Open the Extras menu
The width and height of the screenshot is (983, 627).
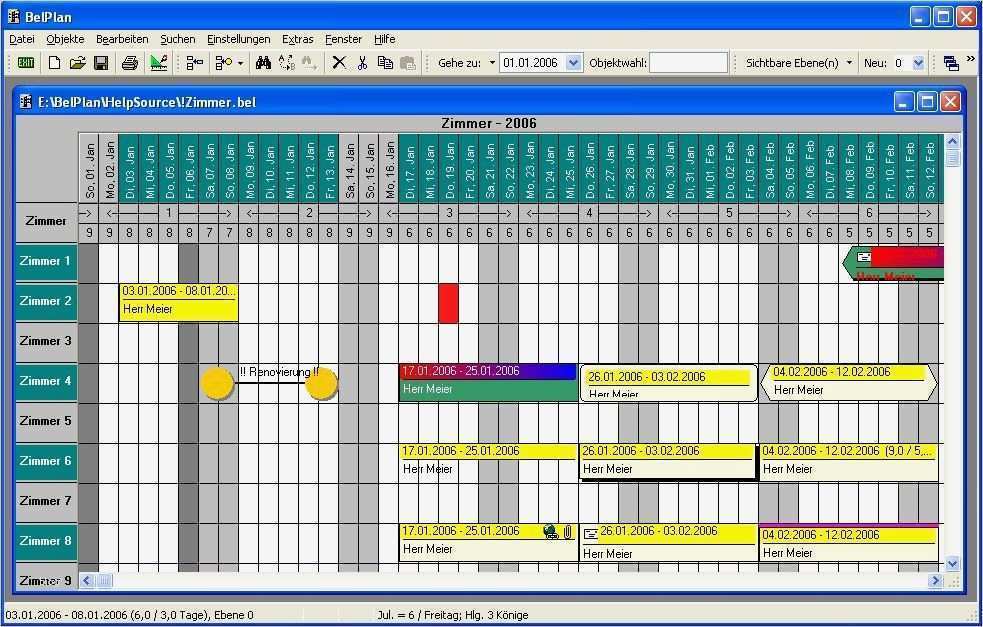point(297,39)
